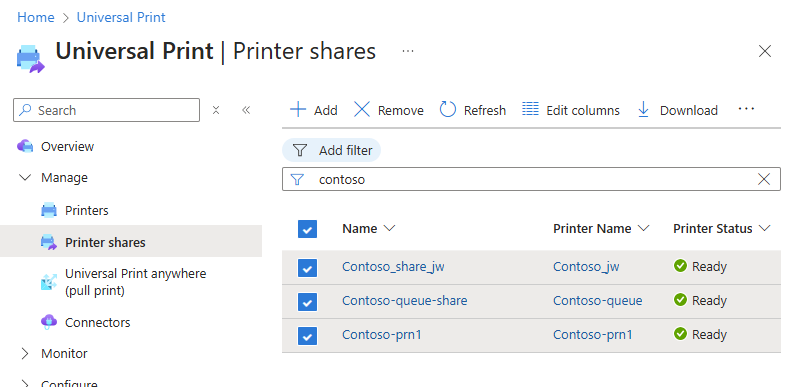This screenshot has height=387, width=790.
Task: Open the ellipsis menu beside page title
Action: tap(408, 51)
